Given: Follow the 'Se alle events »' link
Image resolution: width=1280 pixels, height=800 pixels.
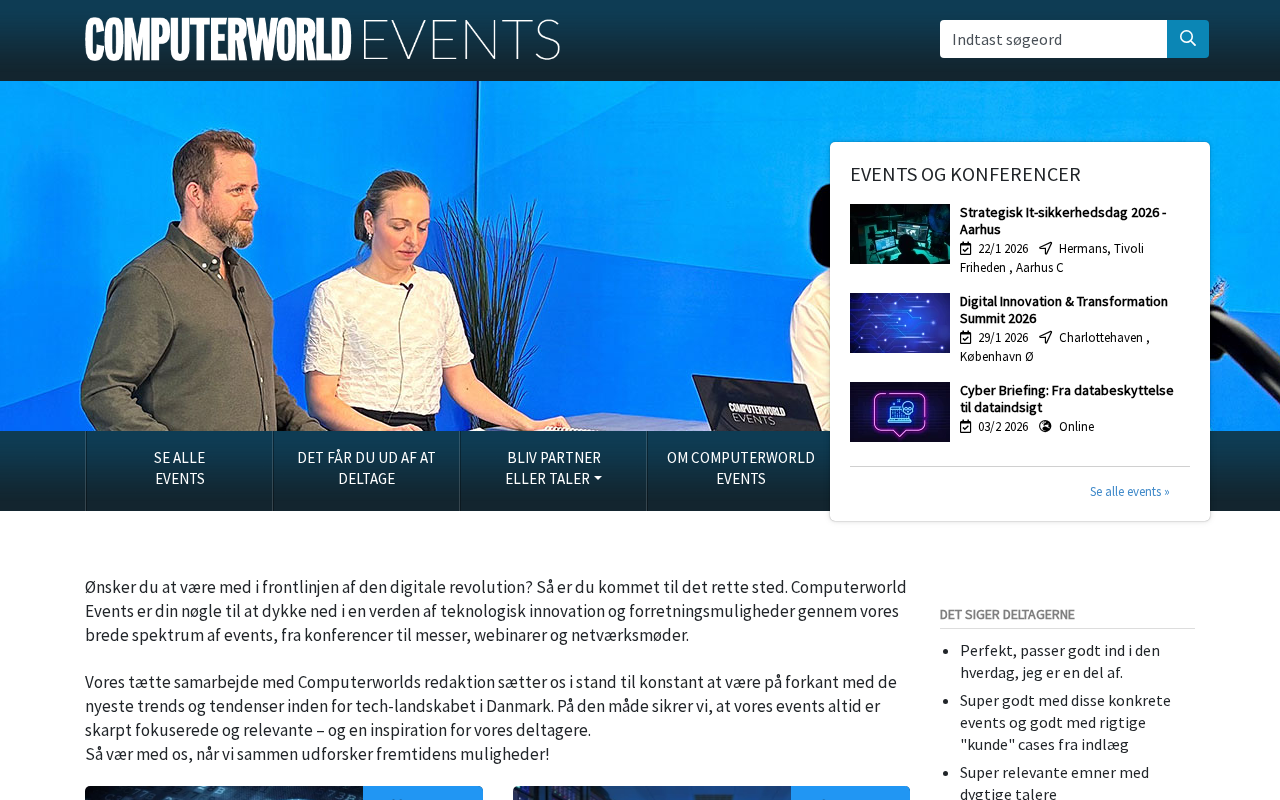Looking at the screenshot, I should (1129, 492).
